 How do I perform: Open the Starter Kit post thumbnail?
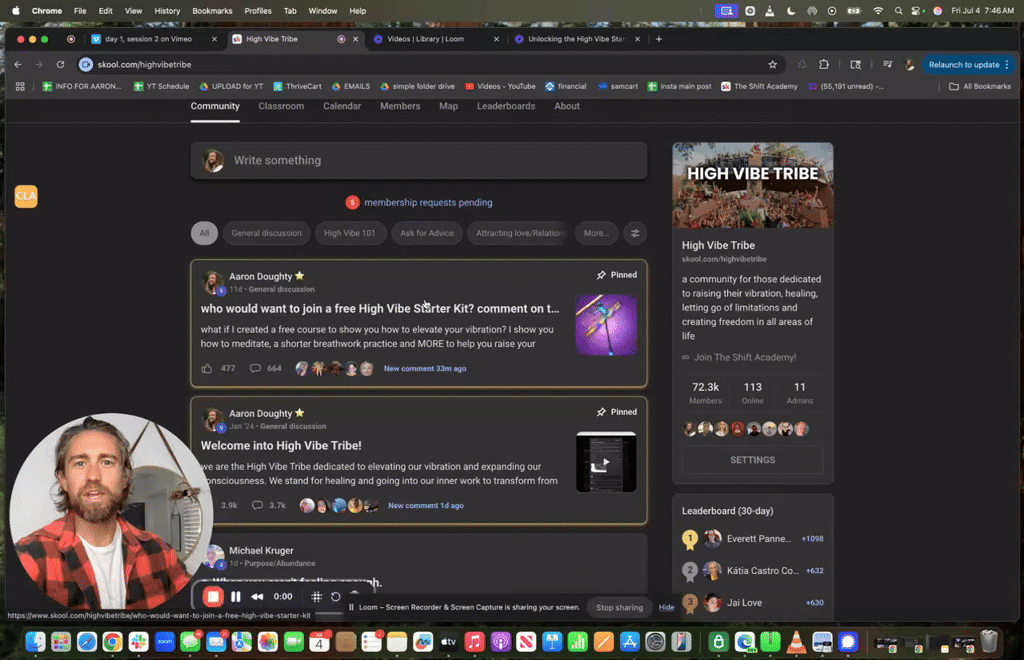coord(606,325)
